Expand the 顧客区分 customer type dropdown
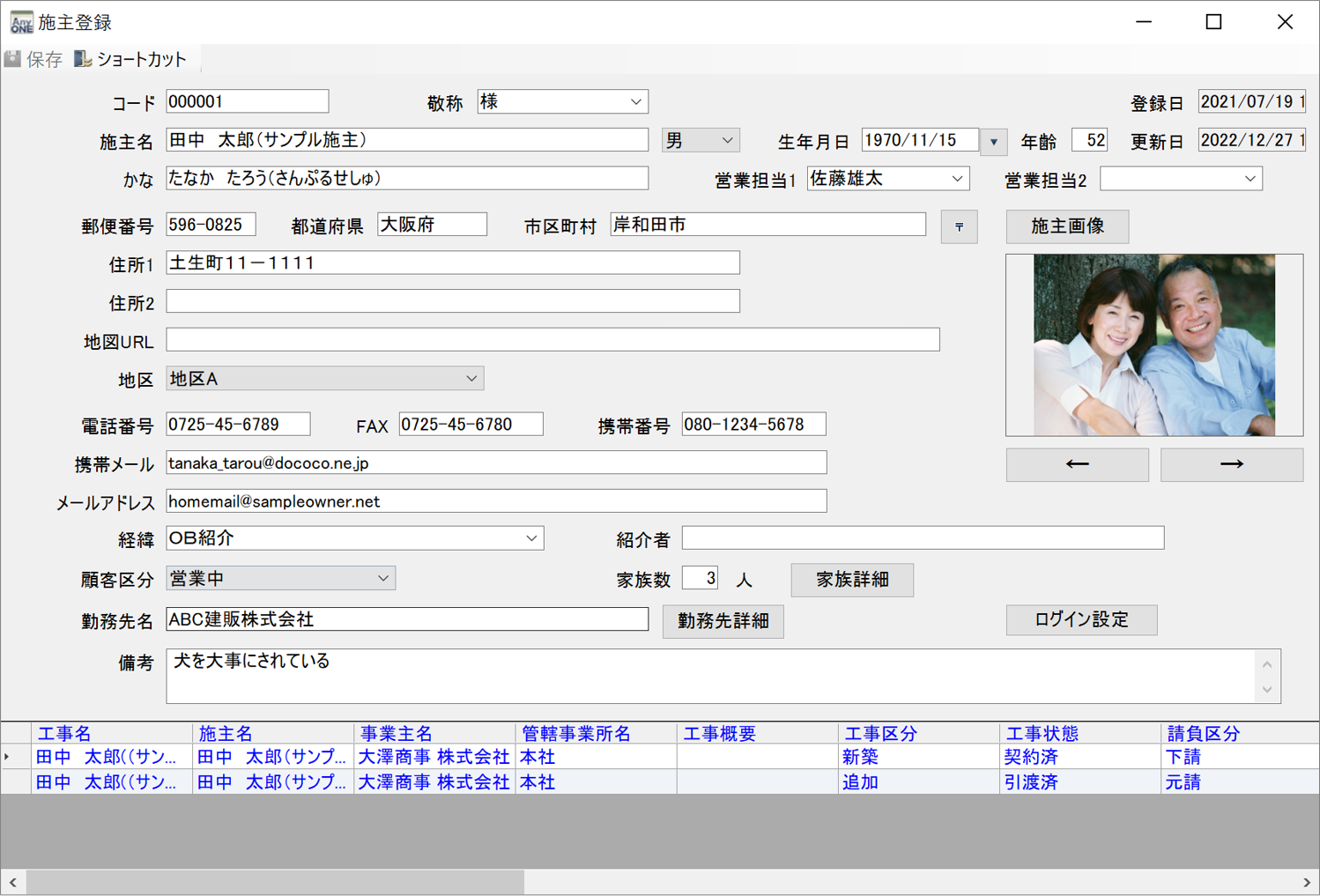The height and width of the screenshot is (896, 1320). pos(383,579)
